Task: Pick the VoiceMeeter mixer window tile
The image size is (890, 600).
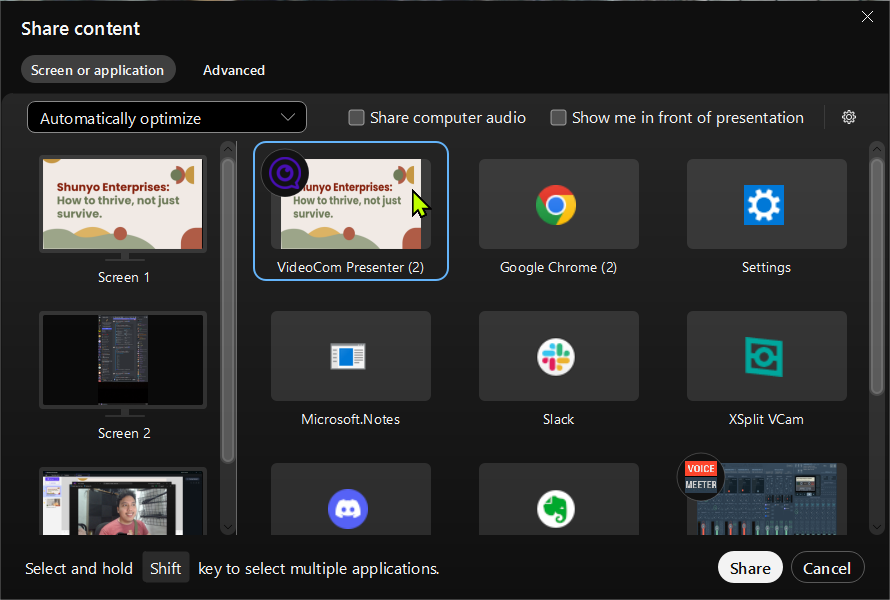Action: tap(766, 500)
